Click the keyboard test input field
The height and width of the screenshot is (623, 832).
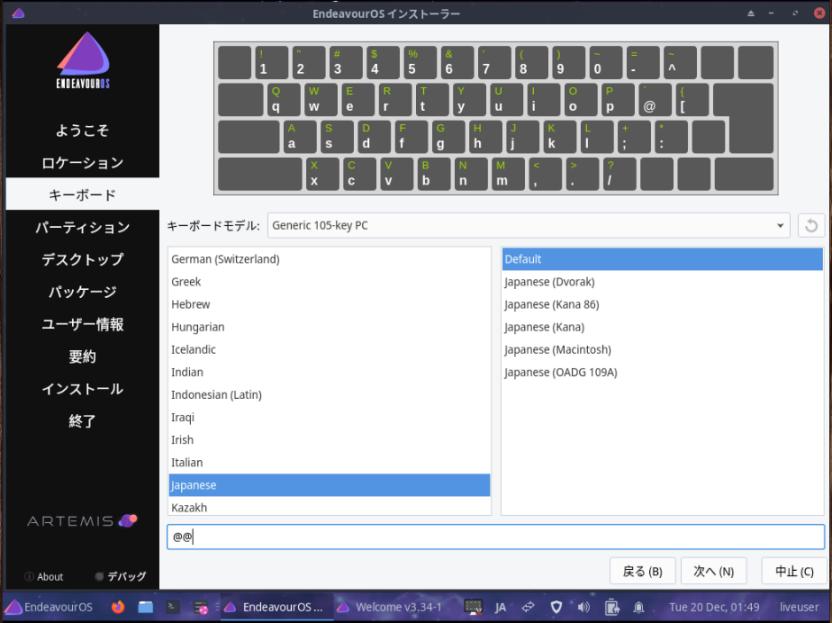496,537
